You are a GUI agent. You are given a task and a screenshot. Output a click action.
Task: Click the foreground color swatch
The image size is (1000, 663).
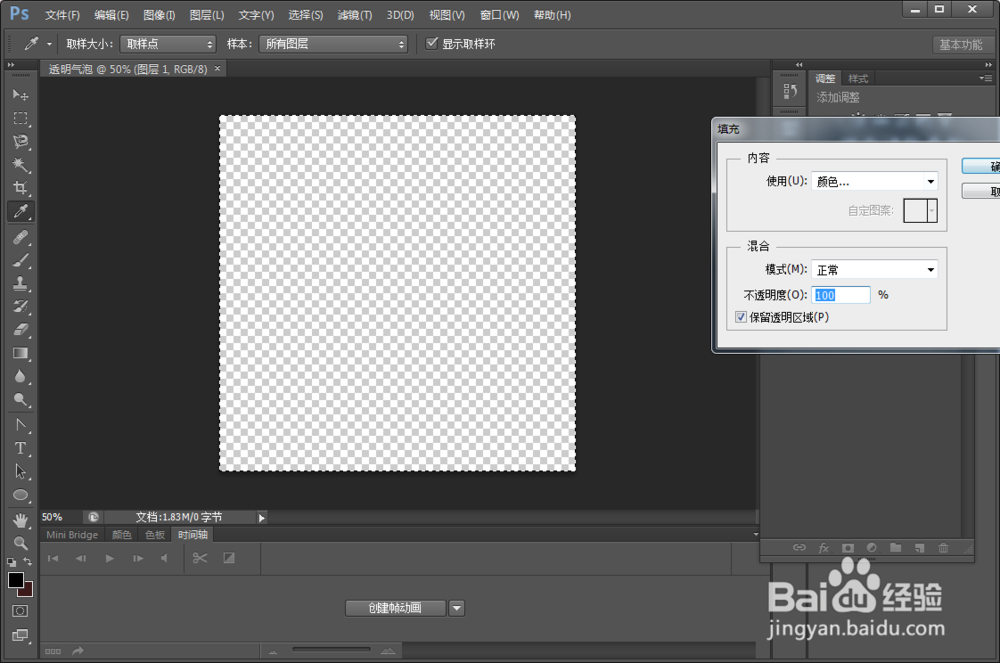tap(16, 580)
